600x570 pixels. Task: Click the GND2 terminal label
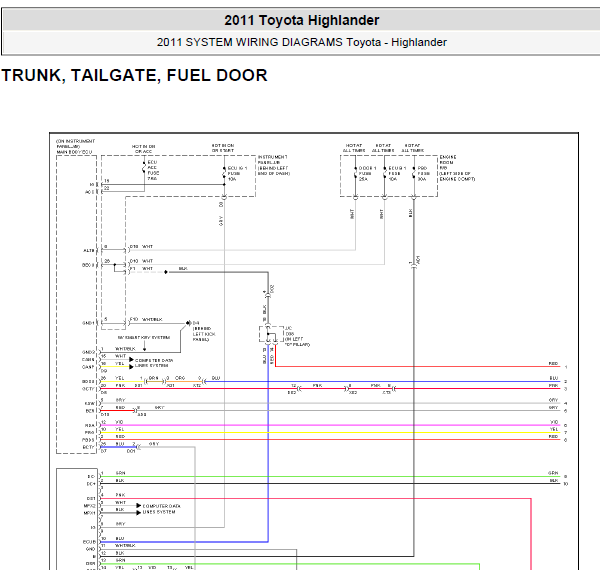click(88, 352)
